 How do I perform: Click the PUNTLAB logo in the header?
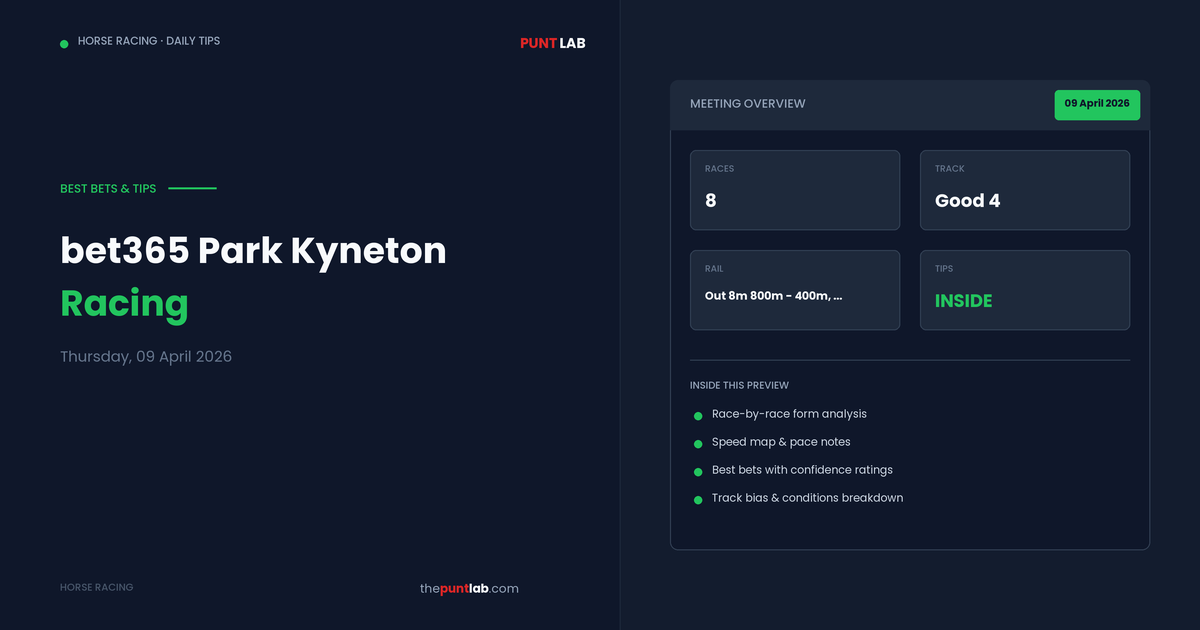coord(551,43)
